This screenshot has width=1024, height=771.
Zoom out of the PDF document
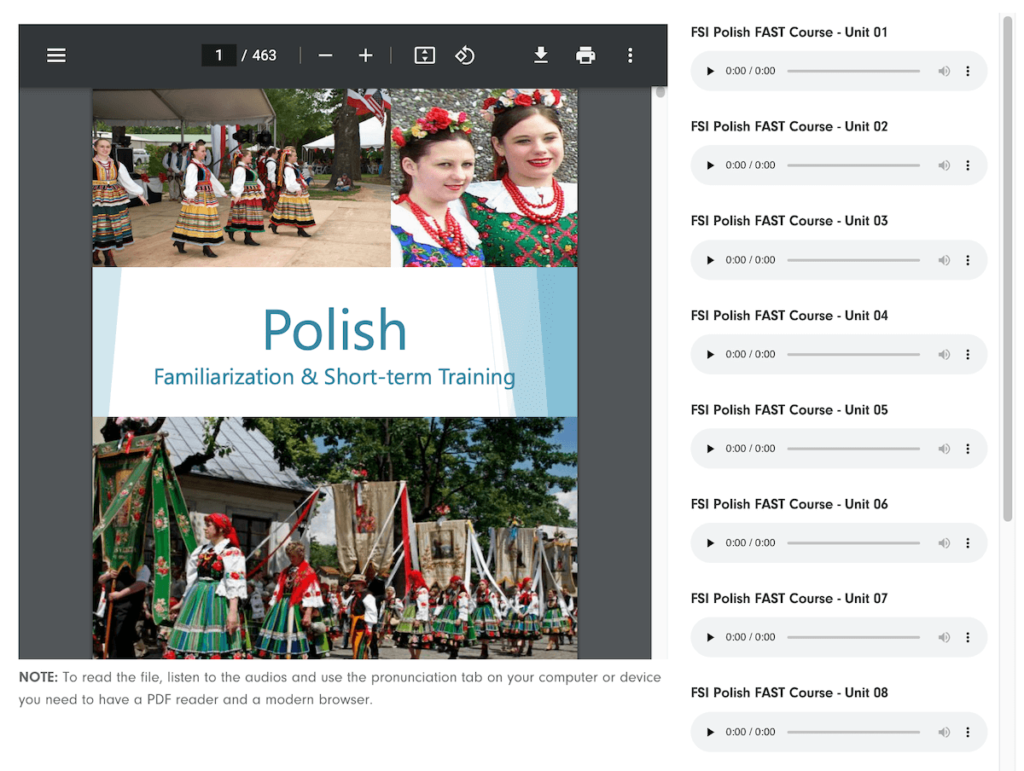(325, 55)
